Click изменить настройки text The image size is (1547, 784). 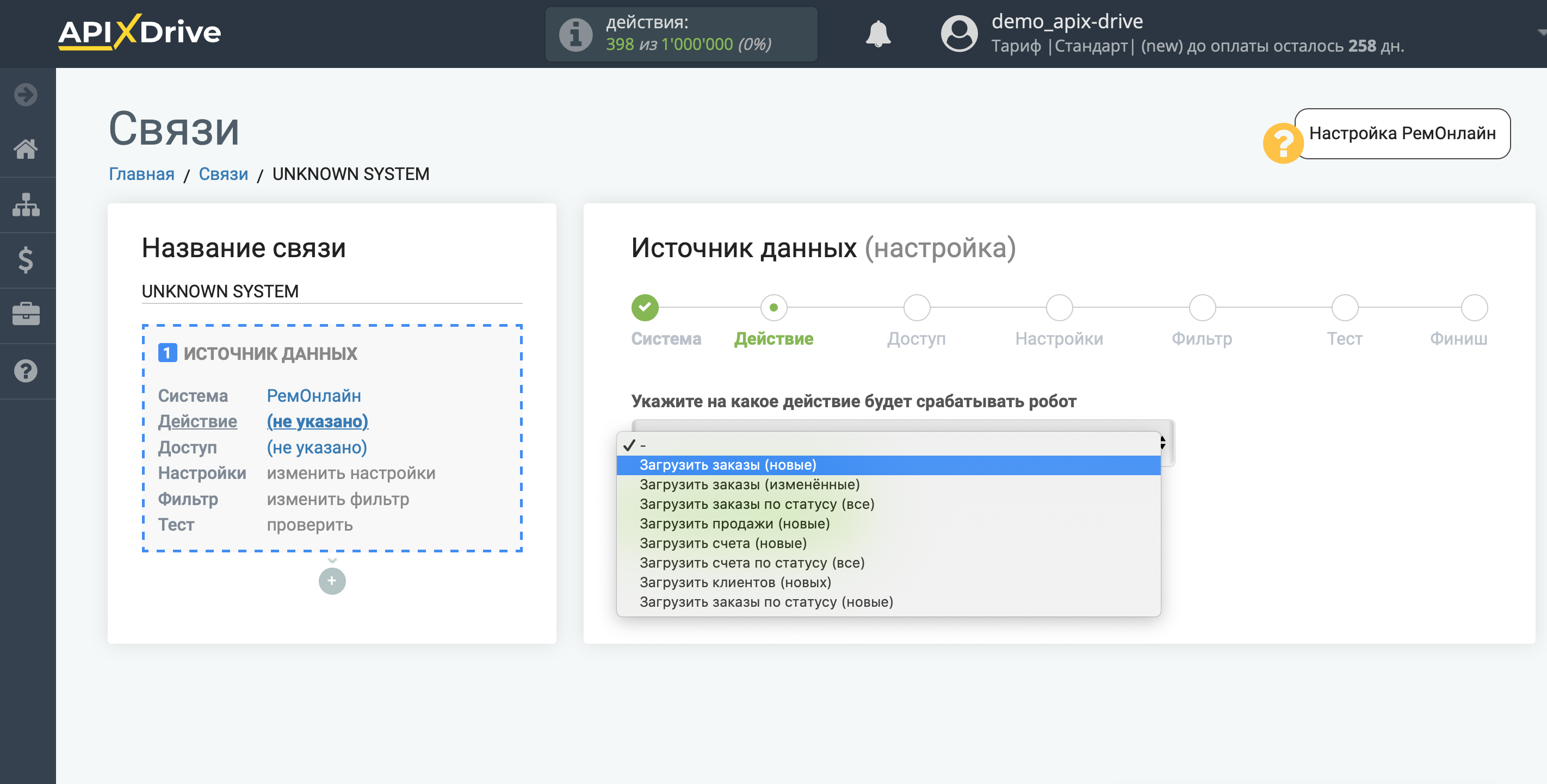click(x=351, y=473)
